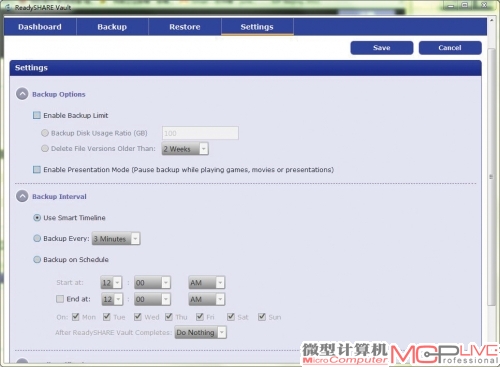The height and width of the screenshot is (367, 500).
Task: Click the Save button
Action: 382,48
